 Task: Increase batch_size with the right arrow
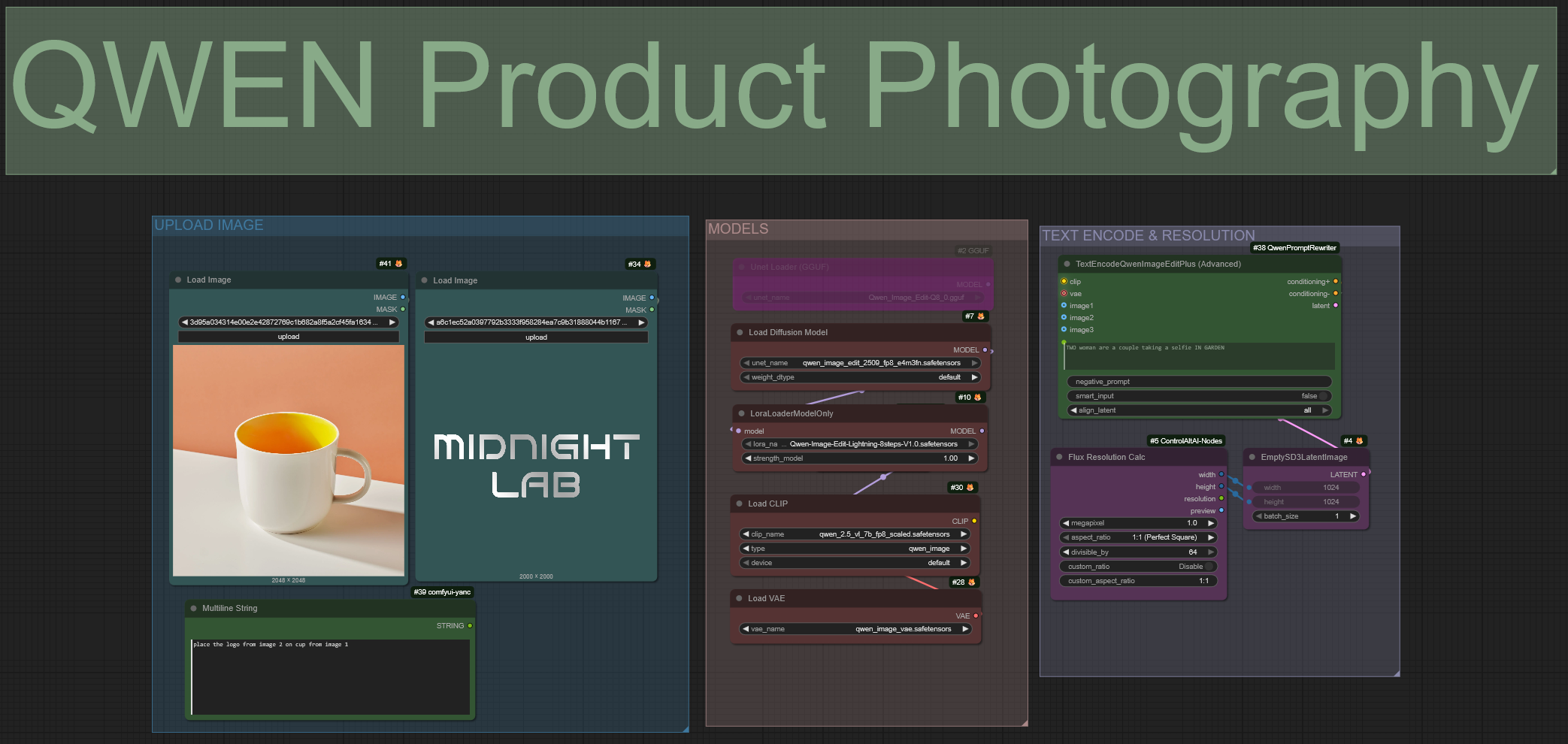click(x=1353, y=516)
